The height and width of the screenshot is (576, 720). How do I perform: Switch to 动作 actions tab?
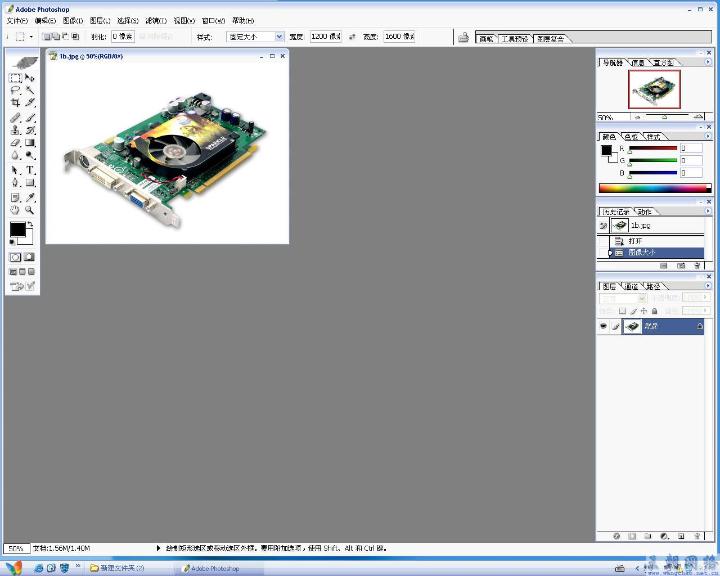pyautogui.click(x=644, y=211)
